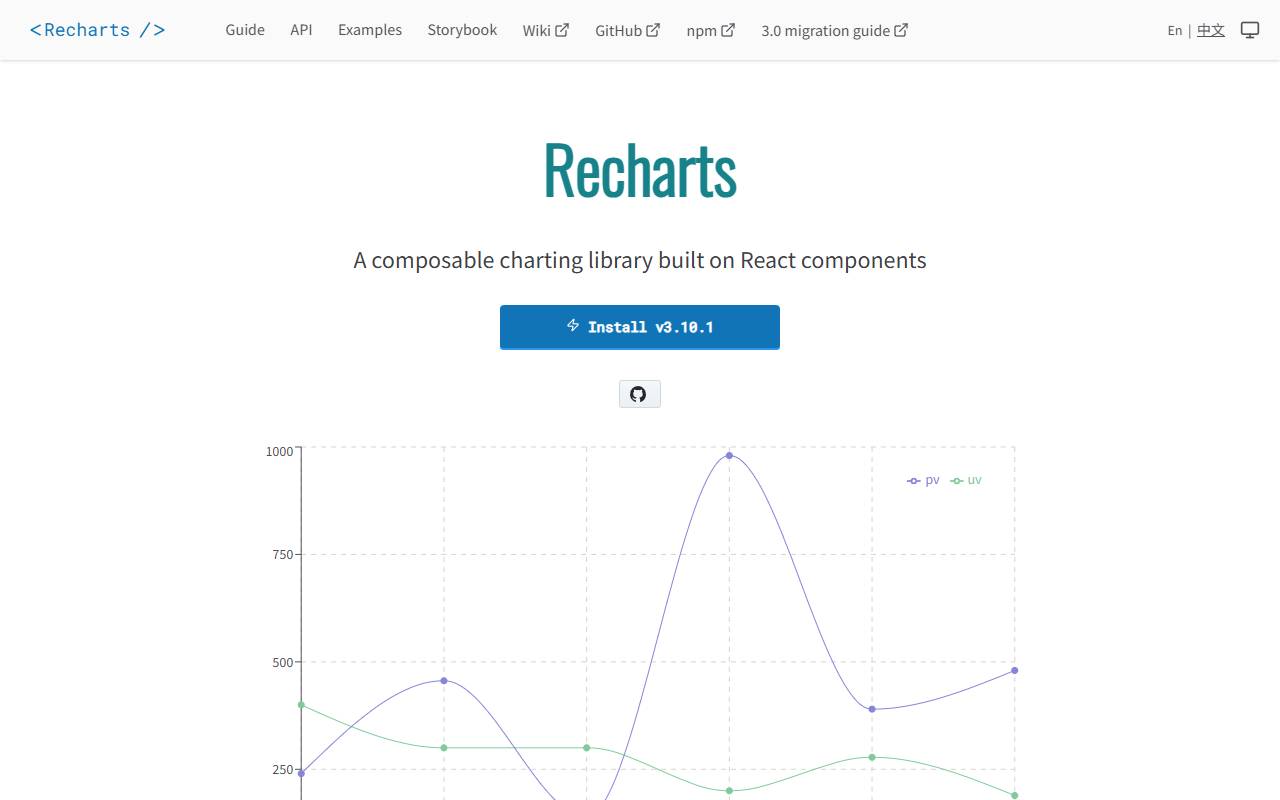Image resolution: width=1280 pixels, height=800 pixels.
Task: Click the <Recharts /> logo
Action: [98, 30]
